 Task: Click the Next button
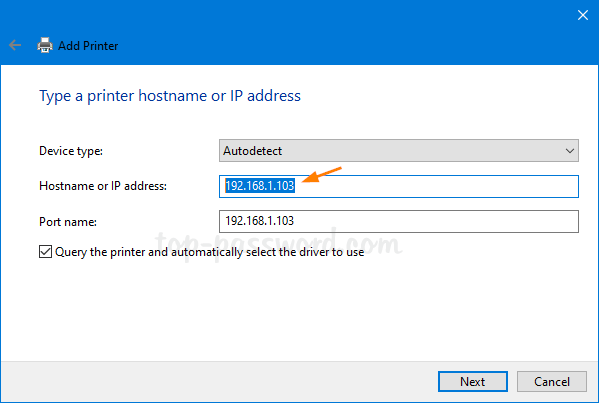tap(473, 381)
